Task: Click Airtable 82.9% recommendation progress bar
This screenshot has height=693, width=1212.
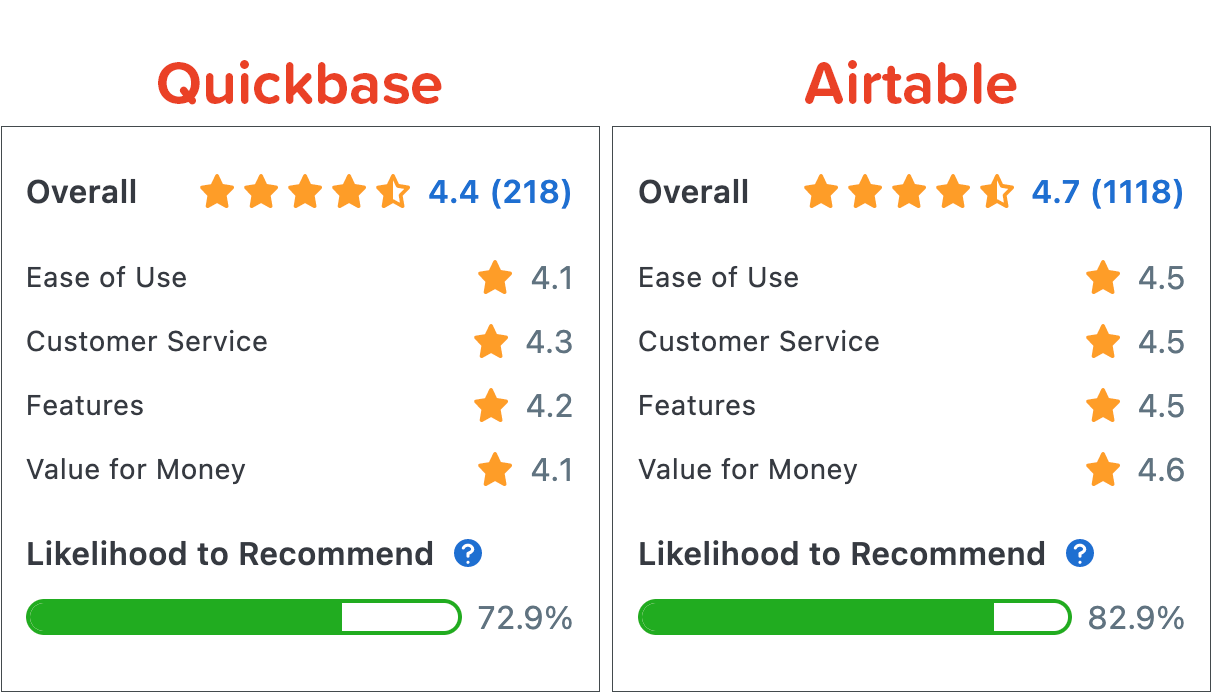Action: (x=854, y=618)
